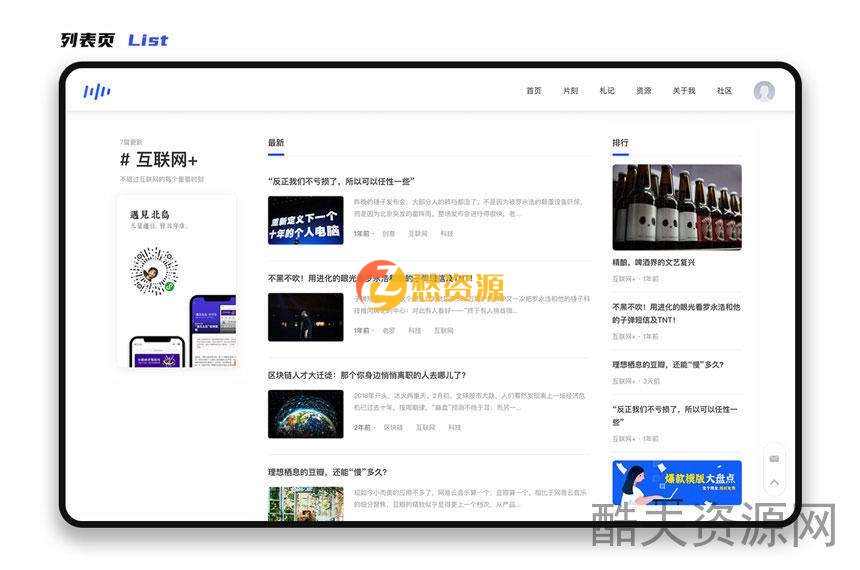Open article titled 区块链人才大迁徙

(x=366, y=375)
